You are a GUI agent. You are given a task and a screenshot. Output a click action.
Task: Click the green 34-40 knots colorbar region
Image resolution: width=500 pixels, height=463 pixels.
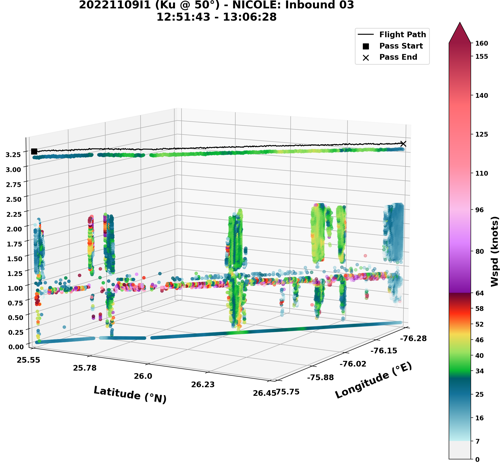pyautogui.click(x=460, y=363)
